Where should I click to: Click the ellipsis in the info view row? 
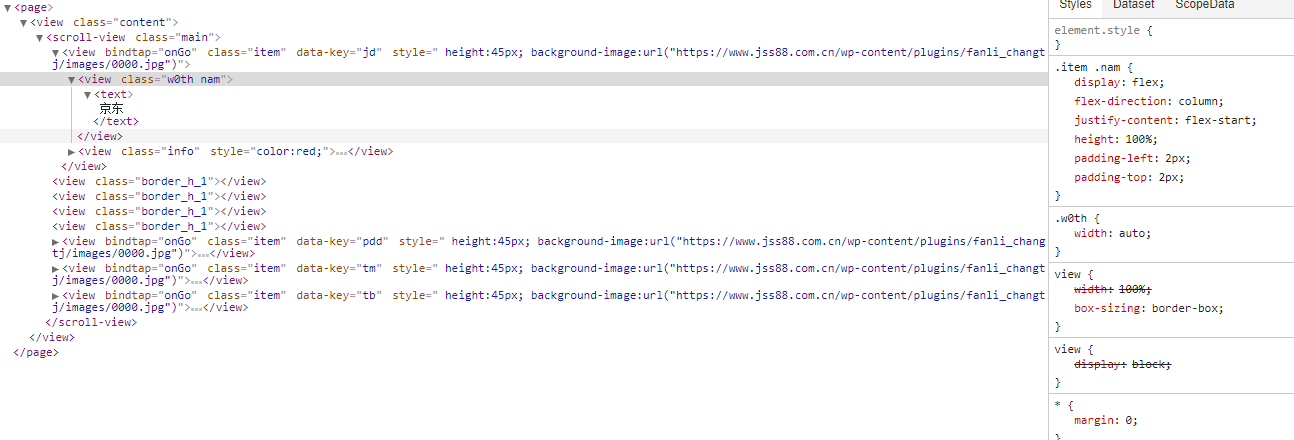coord(341,152)
